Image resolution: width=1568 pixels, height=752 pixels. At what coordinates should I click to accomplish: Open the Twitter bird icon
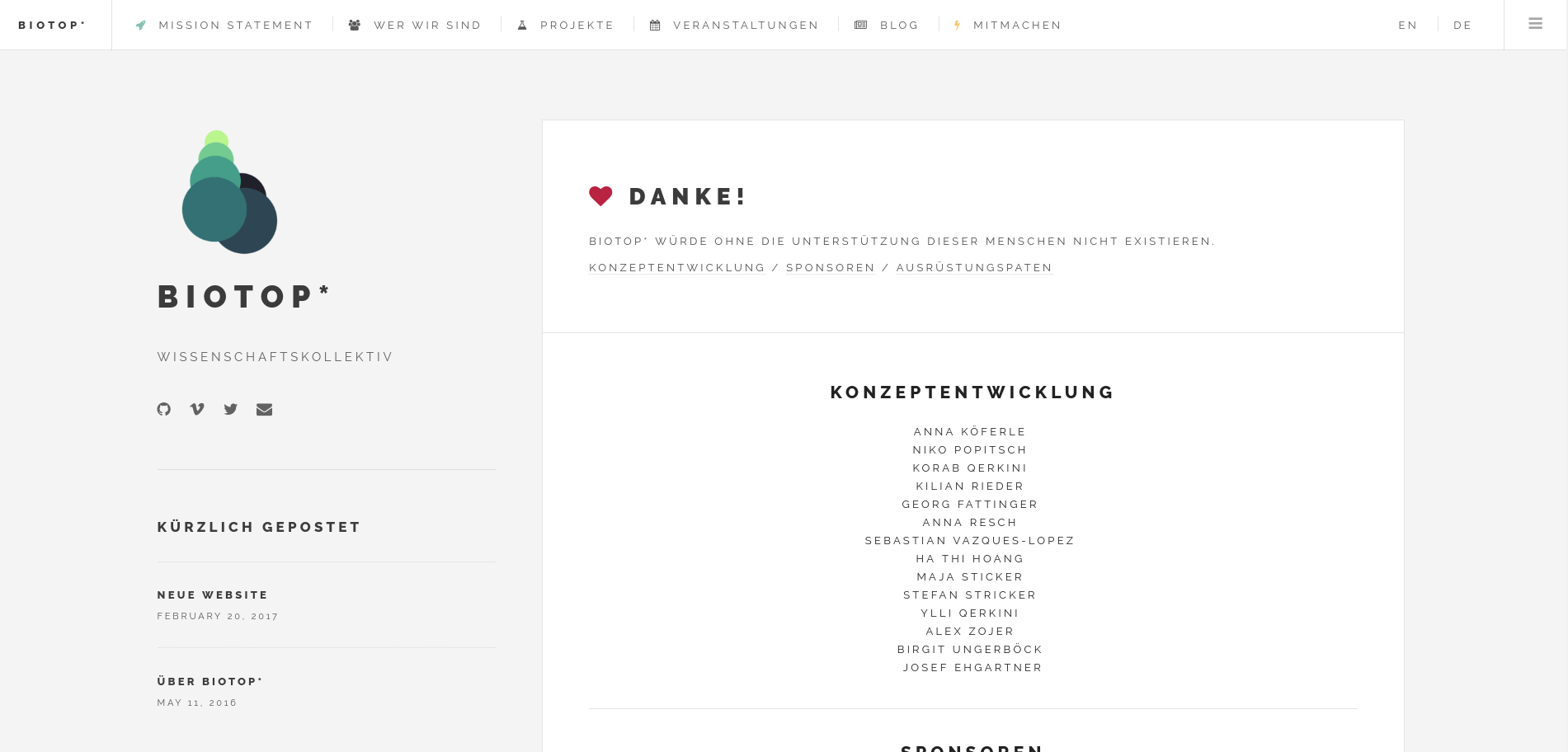[x=231, y=409]
